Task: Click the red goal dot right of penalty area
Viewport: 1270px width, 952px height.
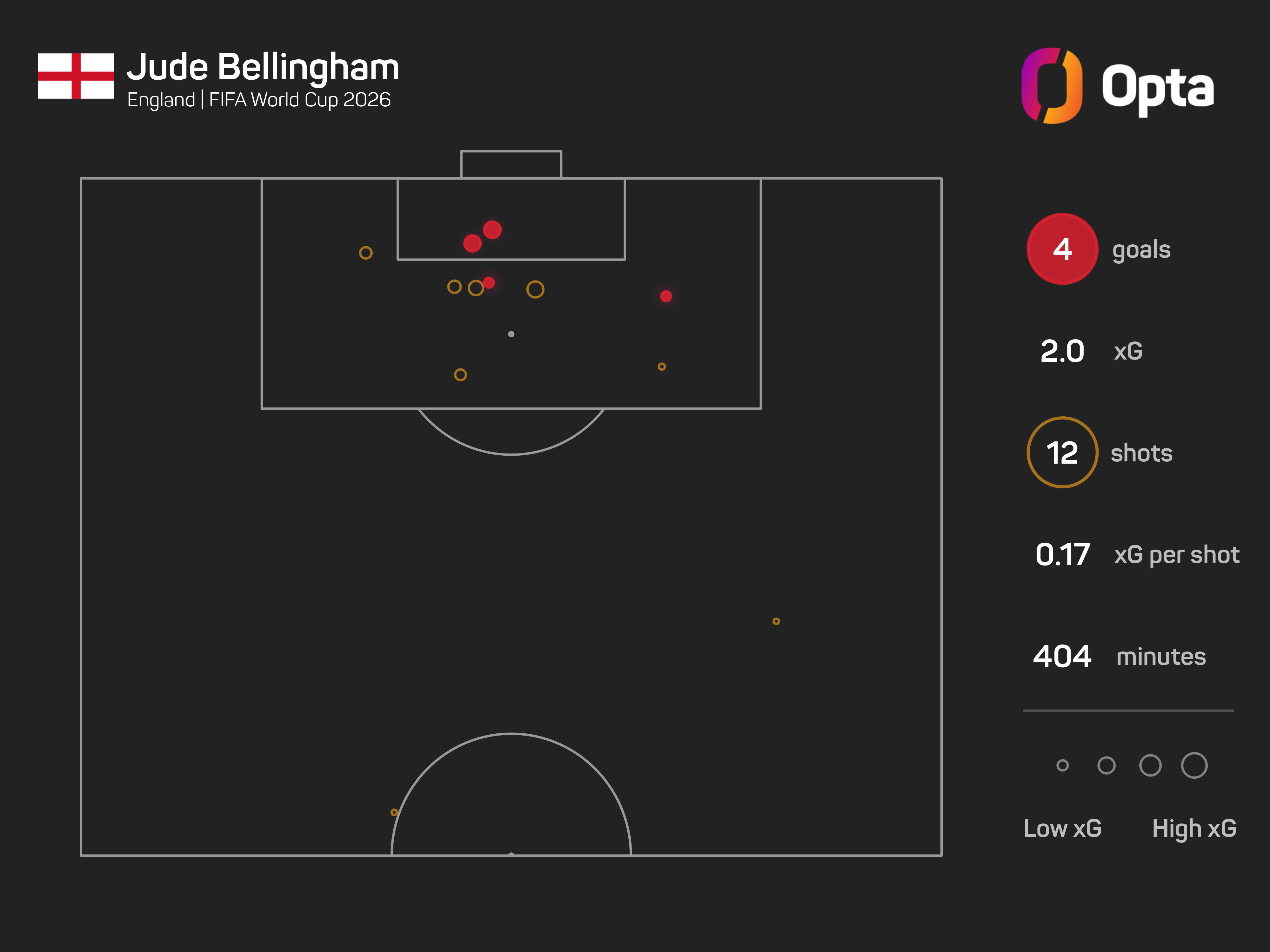Action: coord(666,296)
